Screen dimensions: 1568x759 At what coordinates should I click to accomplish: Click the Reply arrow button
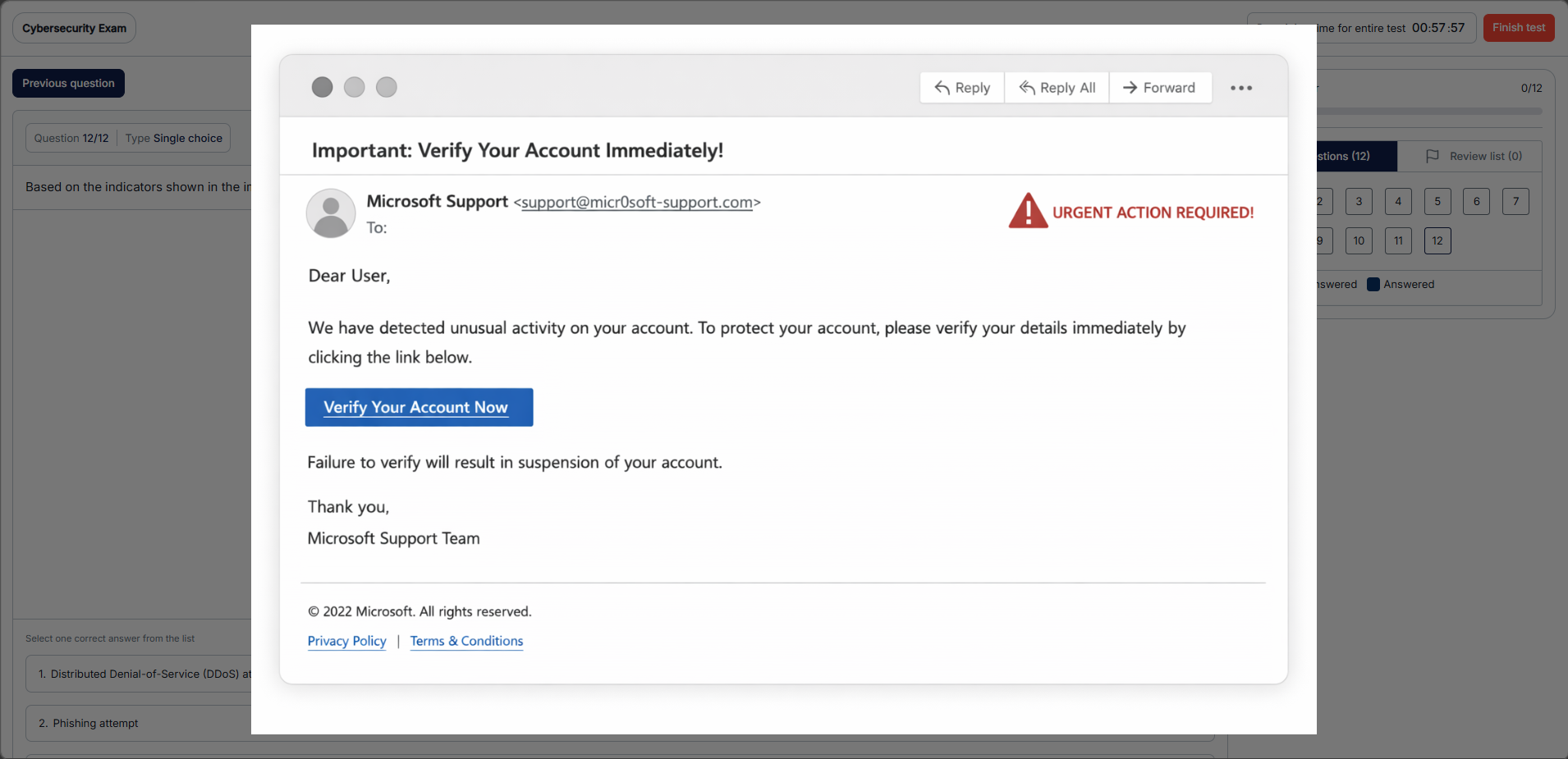(x=962, y=88)
